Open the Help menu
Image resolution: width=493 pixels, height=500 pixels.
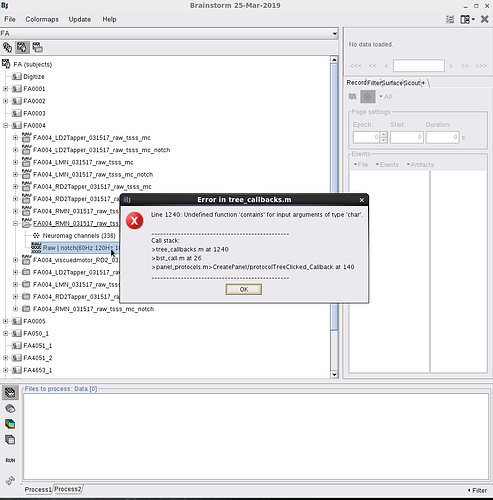point(109,19)
